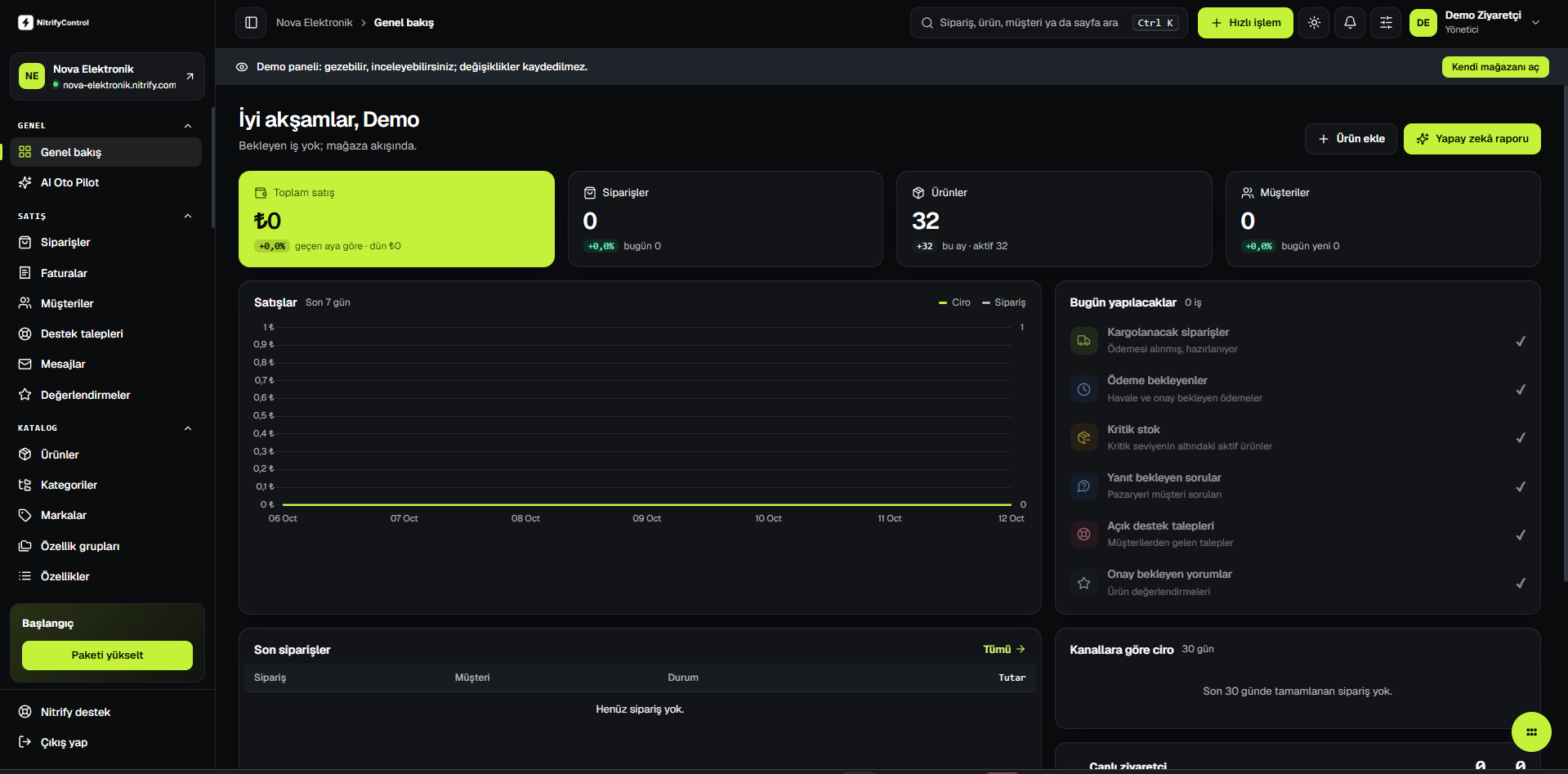
Task: Collapse the GENEL sidebar section
Action: point(188,126)
